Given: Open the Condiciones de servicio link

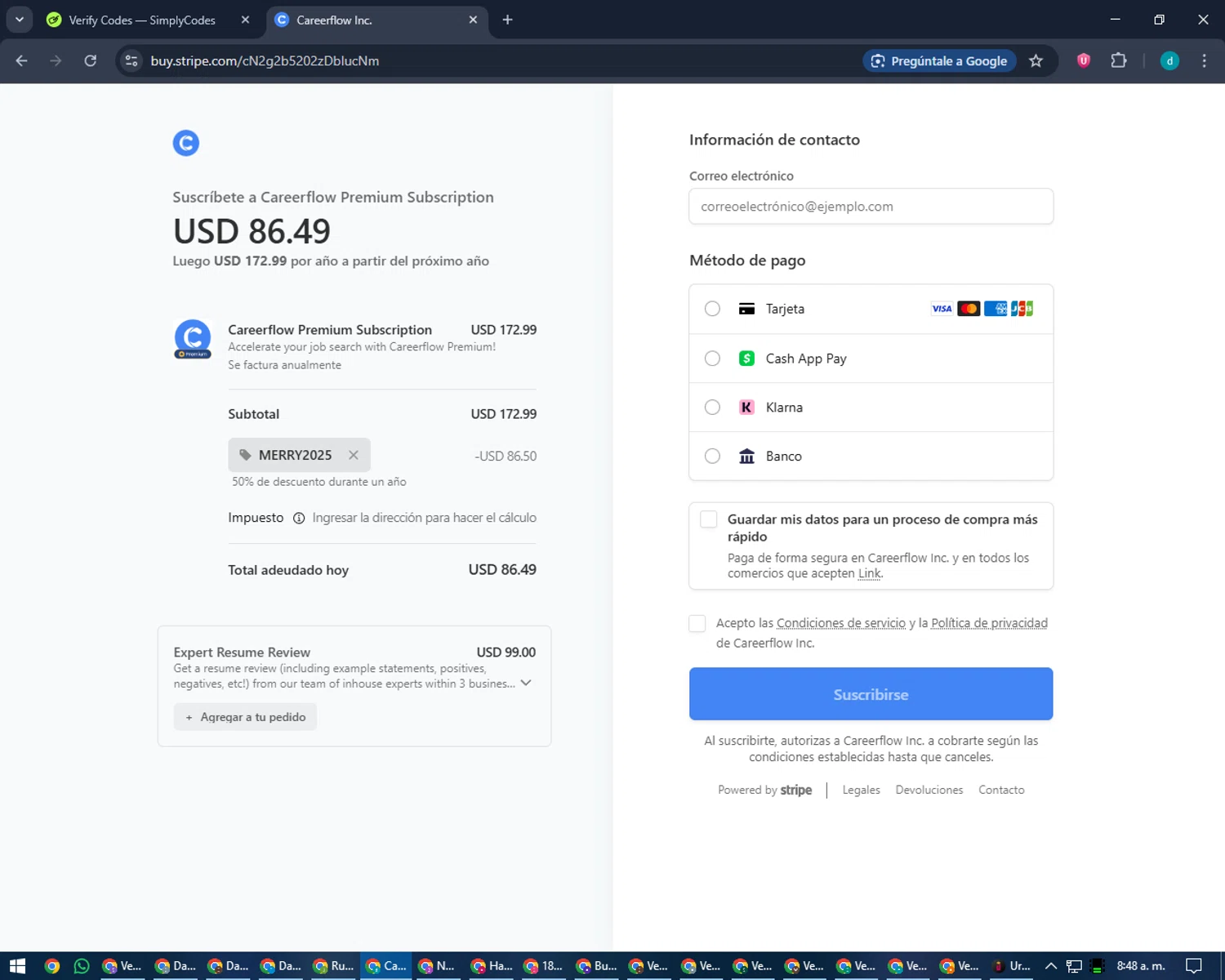Looking at the screenshot, I should [841, 623].
